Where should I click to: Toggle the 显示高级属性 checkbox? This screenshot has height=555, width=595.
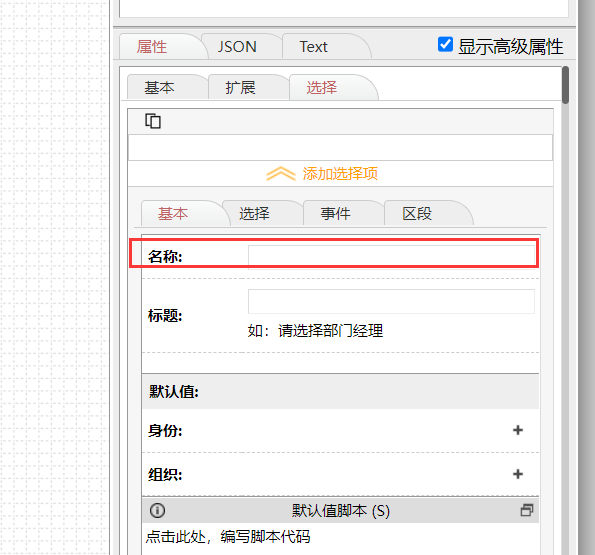445,44
